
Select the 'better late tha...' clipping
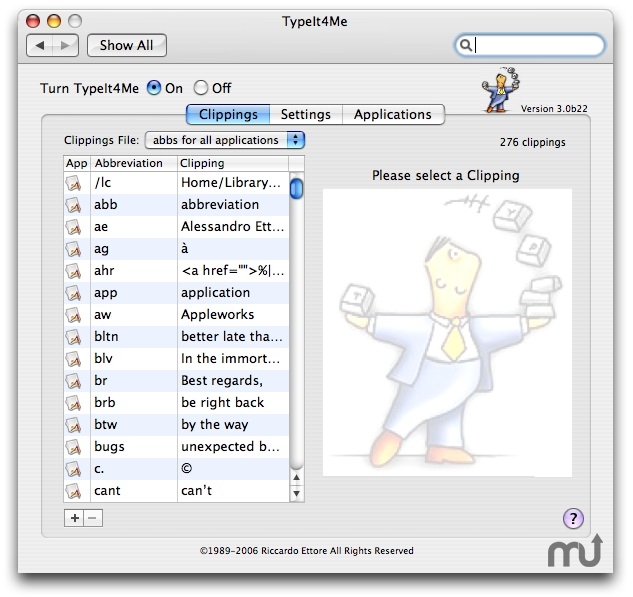pos(232,337)
